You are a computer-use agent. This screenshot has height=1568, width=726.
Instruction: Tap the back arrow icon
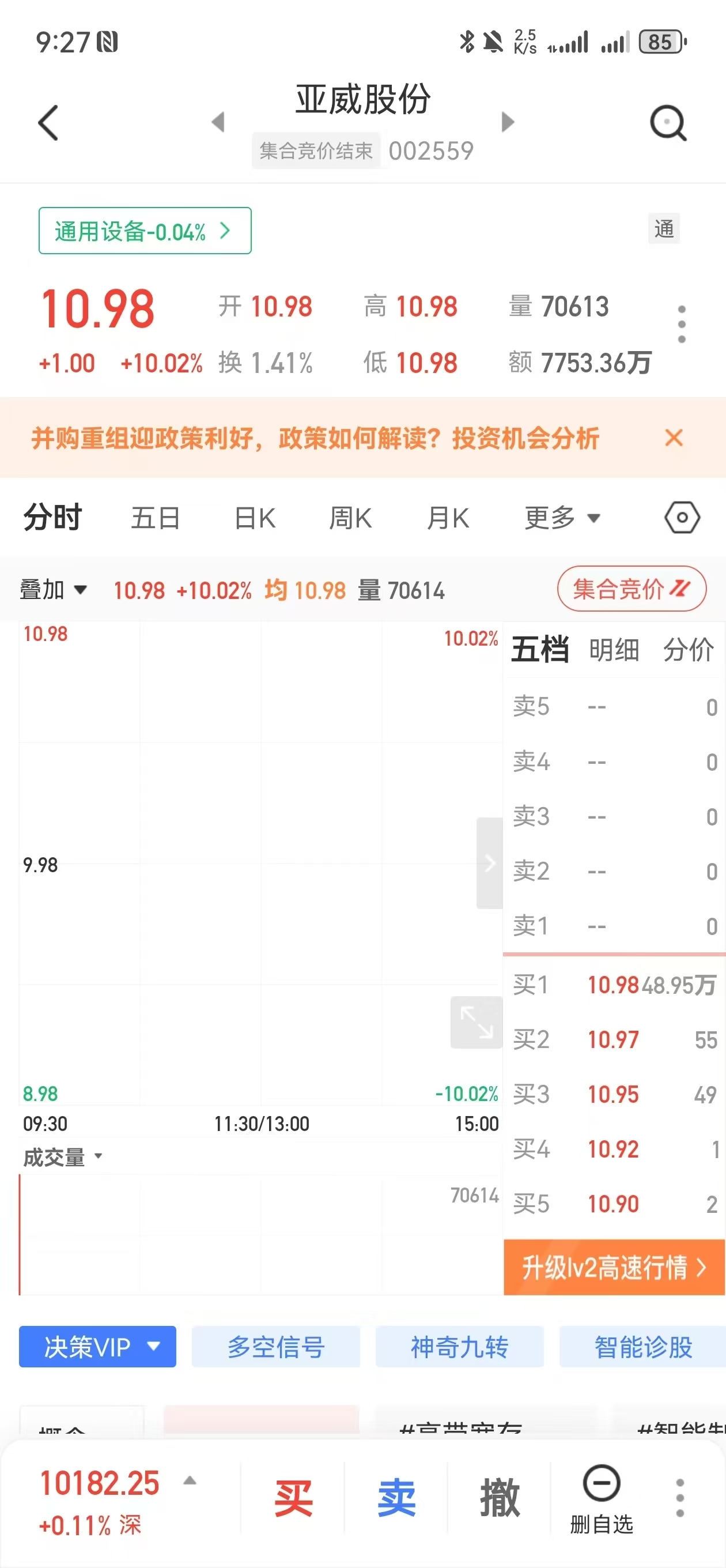pyautogui.click(x=48, y=122)
